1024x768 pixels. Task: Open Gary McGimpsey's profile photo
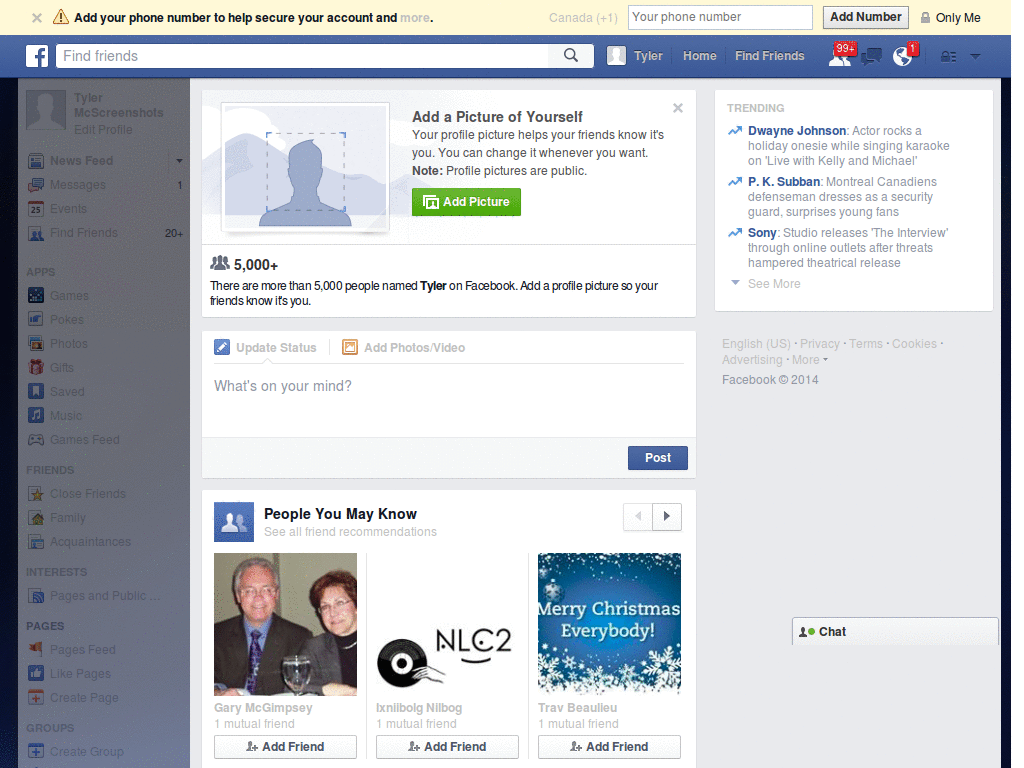pyautogui.click(x=285, y=624)
